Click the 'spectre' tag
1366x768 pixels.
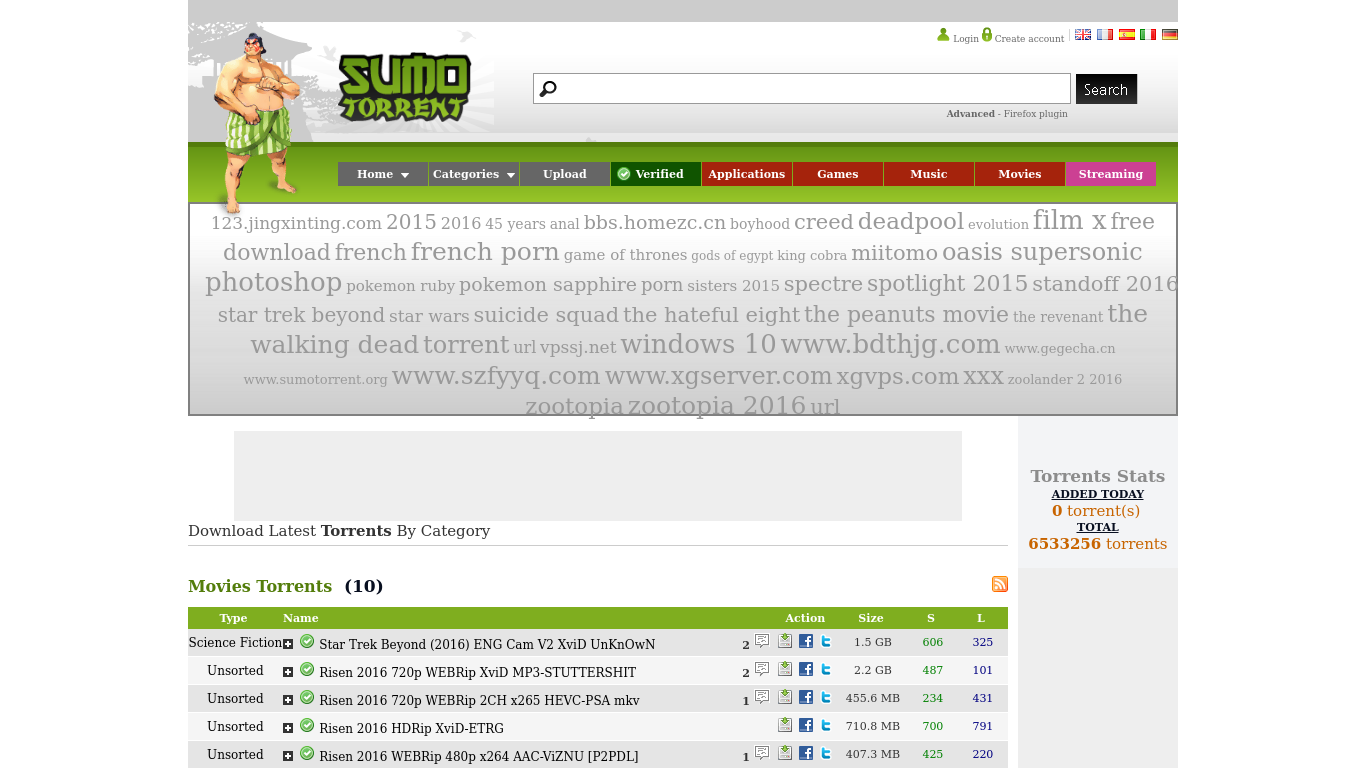click(823, 284)
